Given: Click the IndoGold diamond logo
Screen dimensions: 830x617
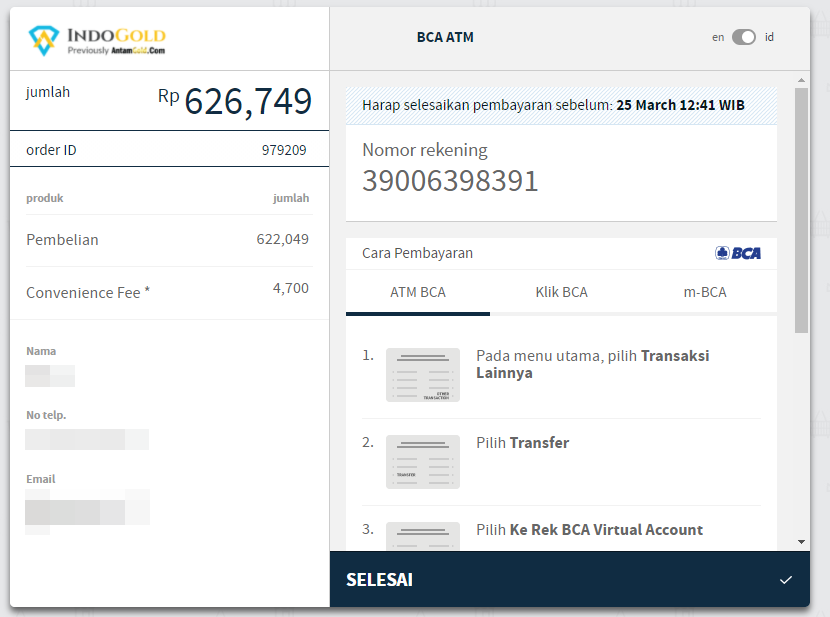Looking at the screenshot, I should tap(43, 40).
